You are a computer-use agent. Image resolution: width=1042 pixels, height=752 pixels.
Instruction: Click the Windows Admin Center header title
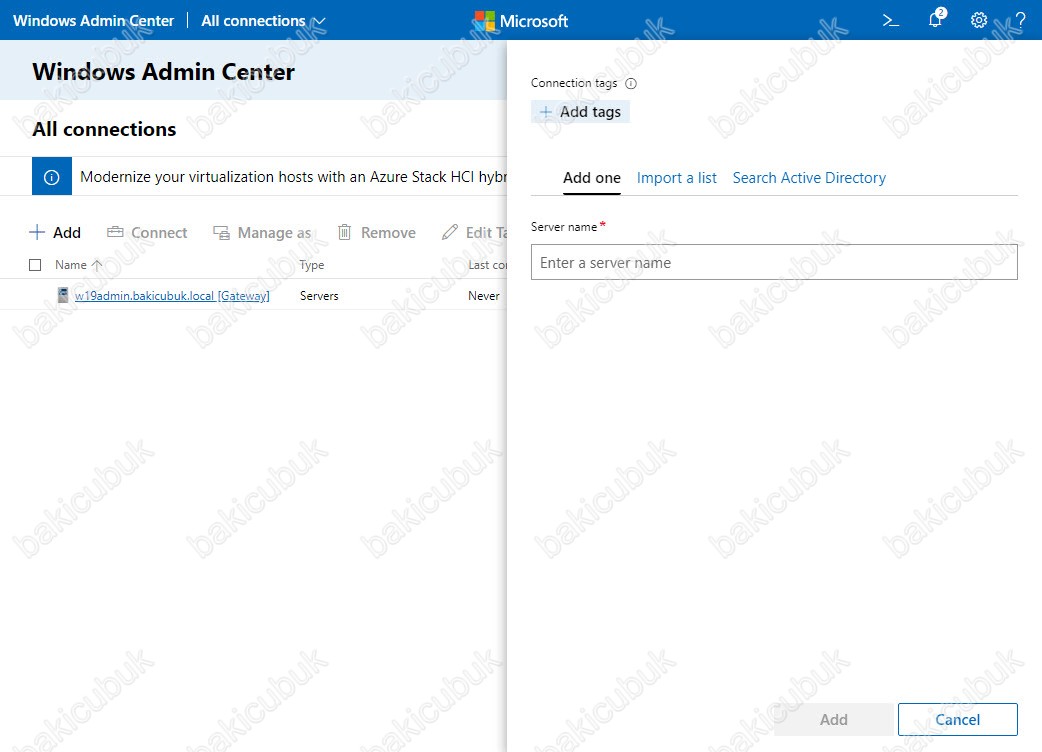[93, 21]
